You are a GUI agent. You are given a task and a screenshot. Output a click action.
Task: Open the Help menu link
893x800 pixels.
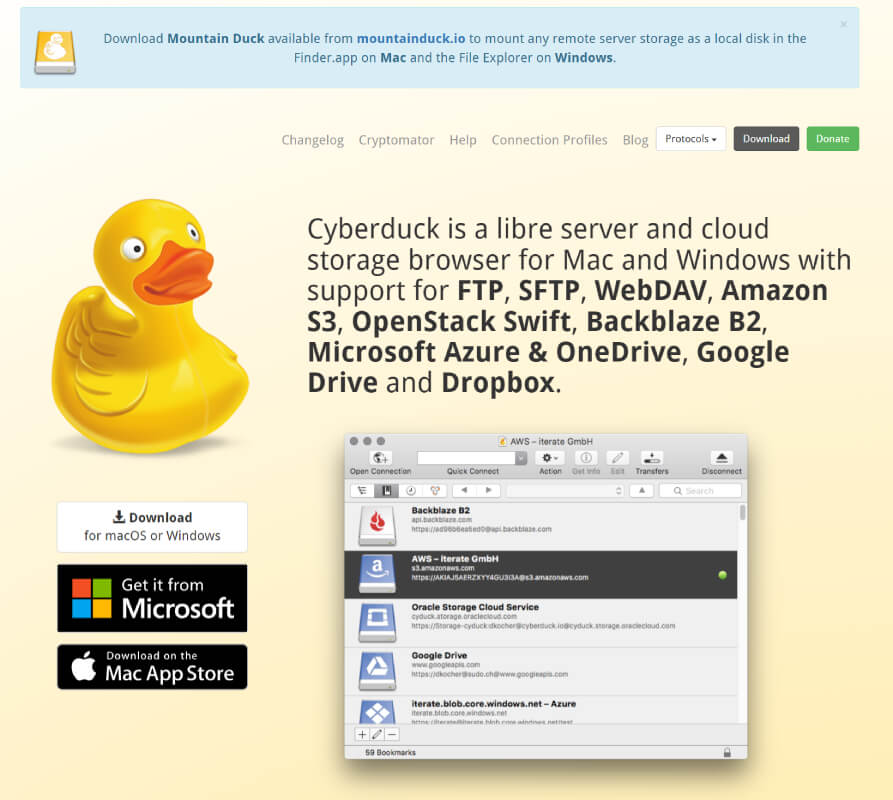coord(462,140)
